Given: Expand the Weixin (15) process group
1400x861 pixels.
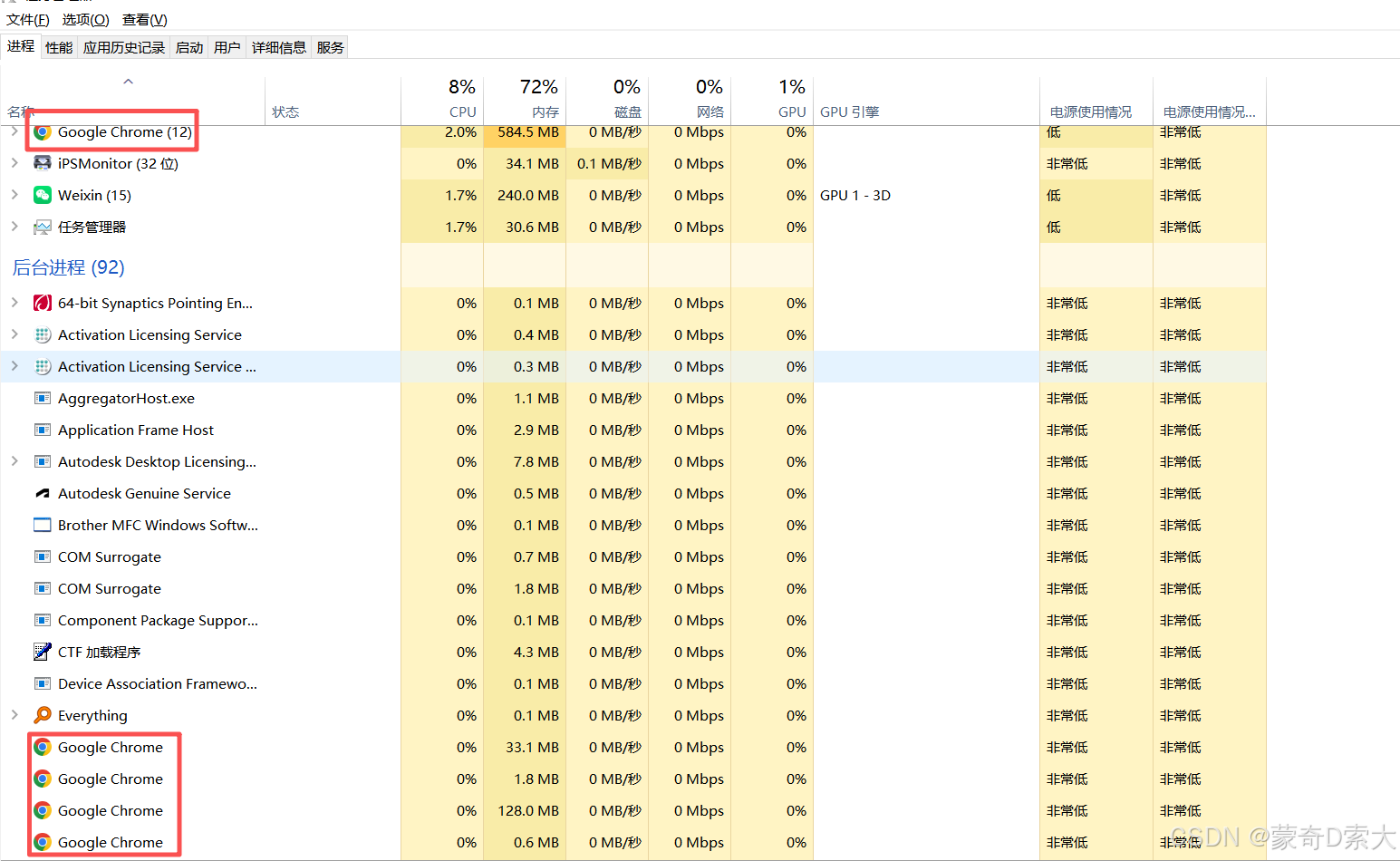Looking at the screenshot, I should tap(14, 195).
